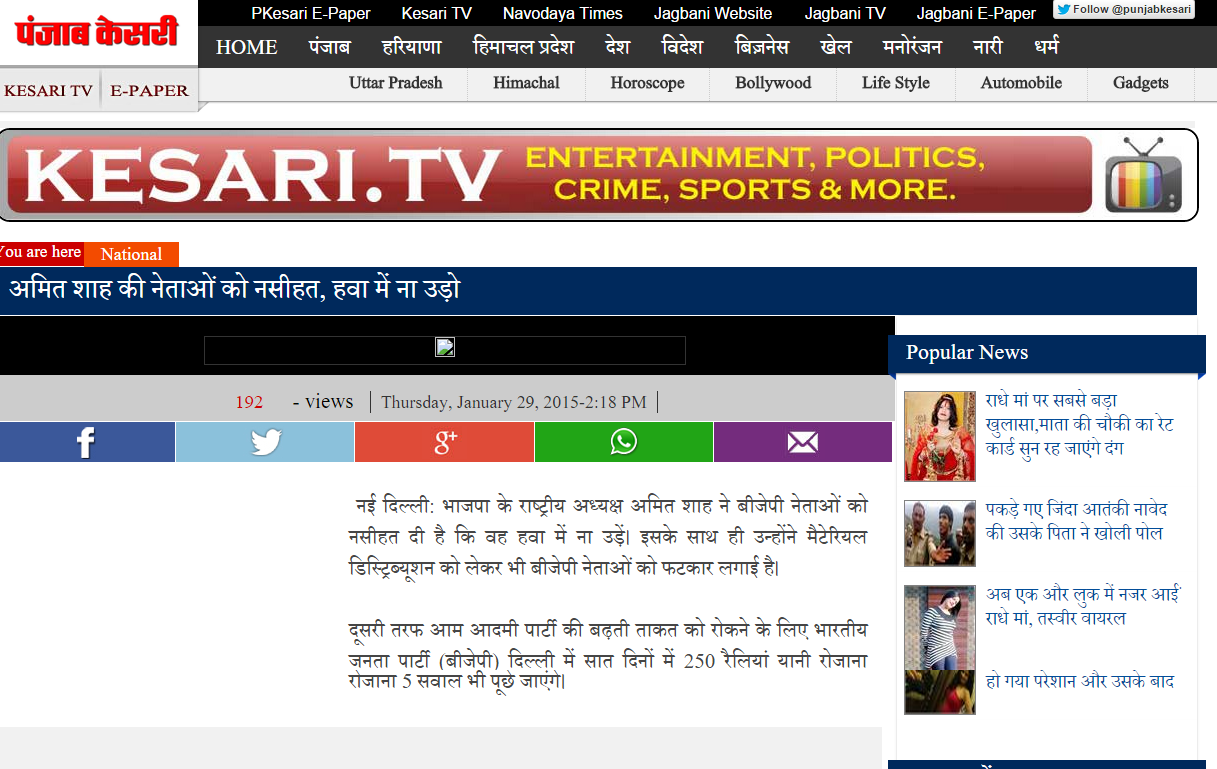Click the broken image placeholder icon

(x=445, y=348)
